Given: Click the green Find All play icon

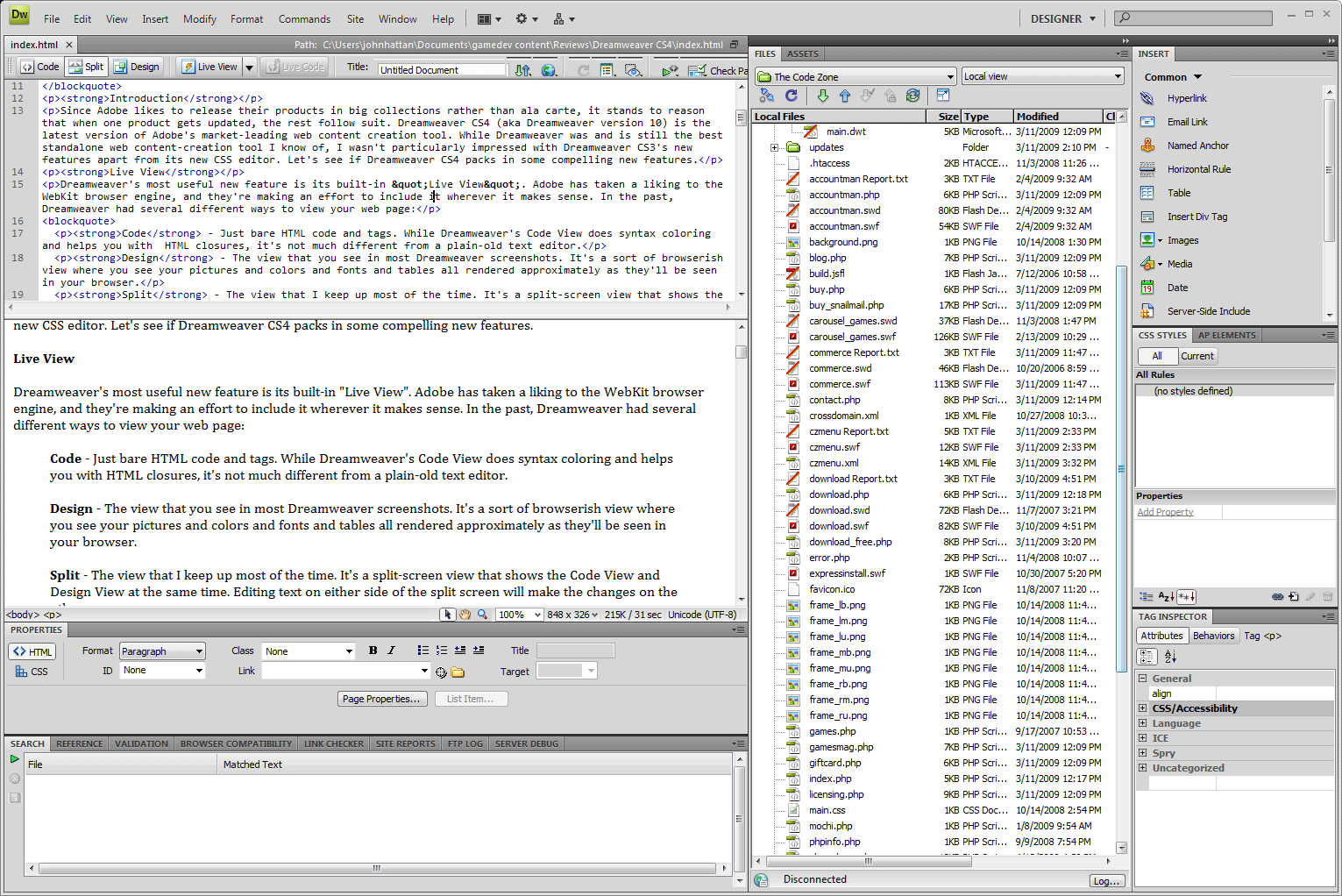Looking at the screenshot, I should (14, 759).
